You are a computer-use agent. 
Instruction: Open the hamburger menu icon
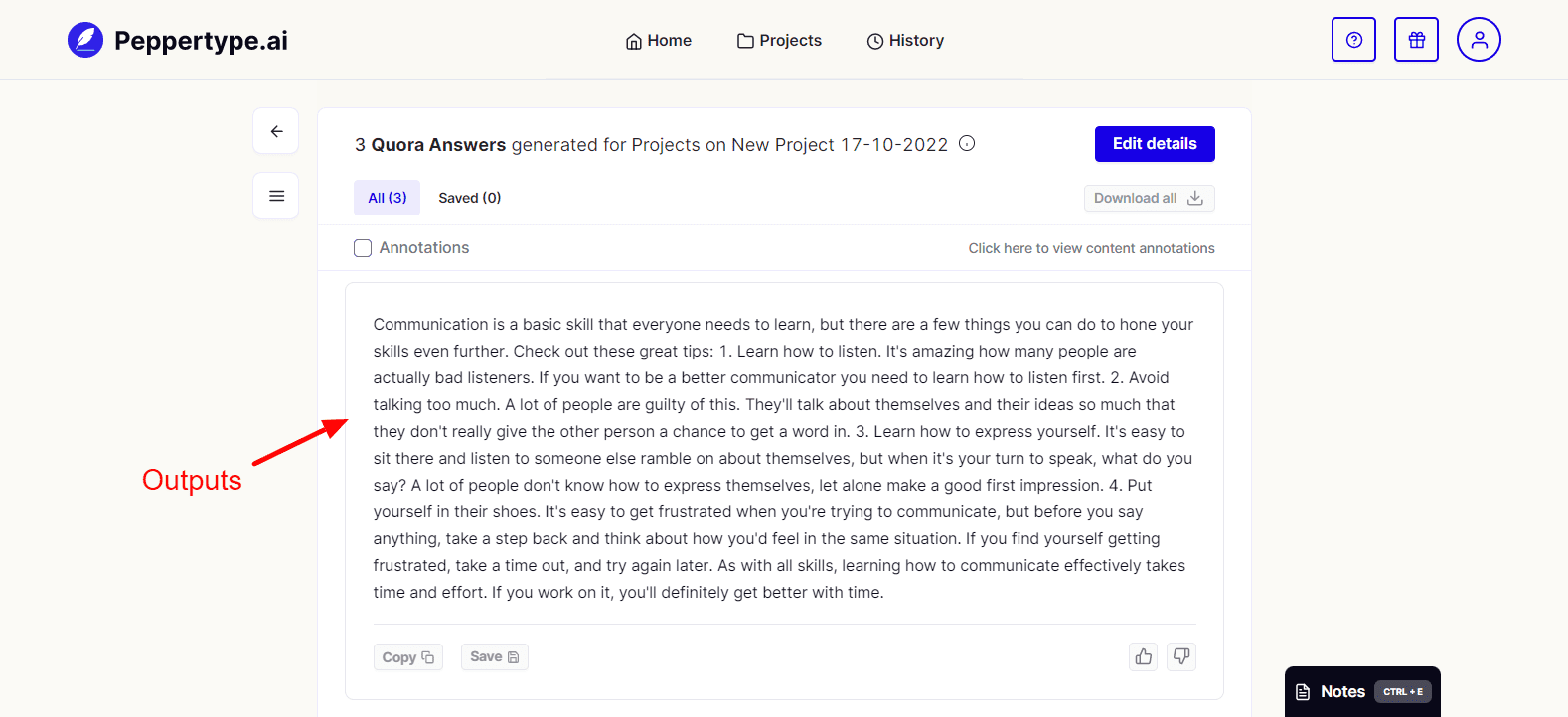pos(276,196)
